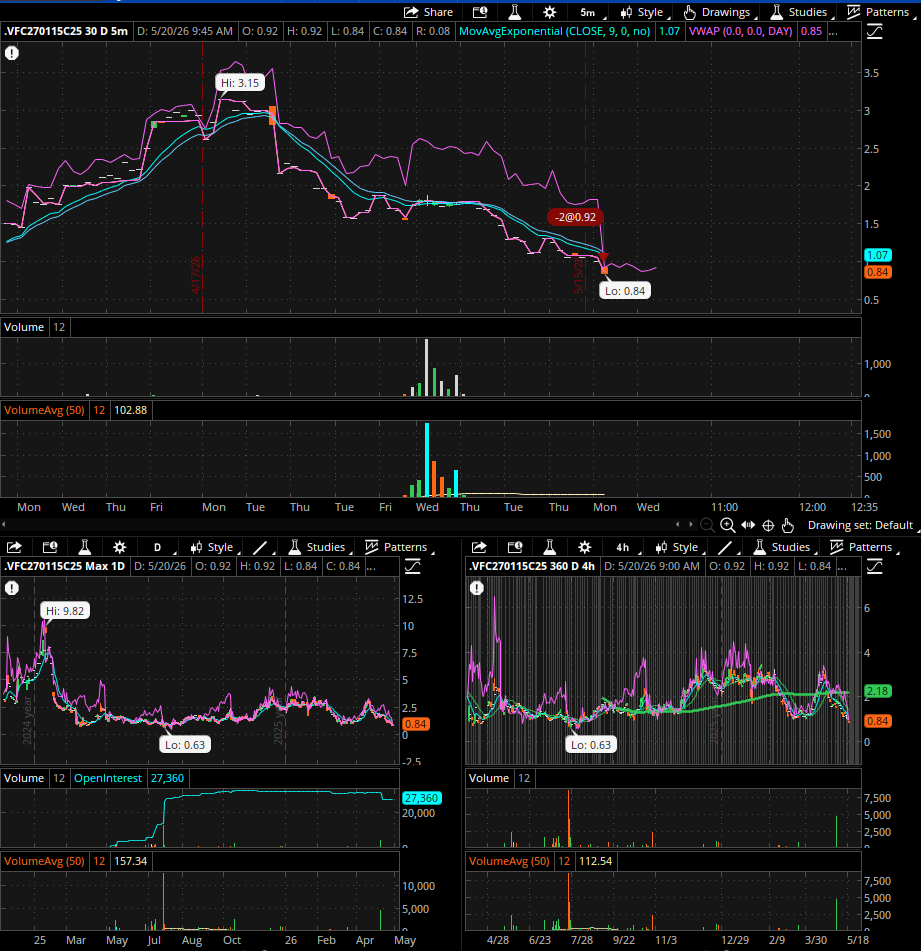Click the .VFC270115C25 30 D 5m symbol label
This screenshot has height=951, width=921.
(65, 32)
